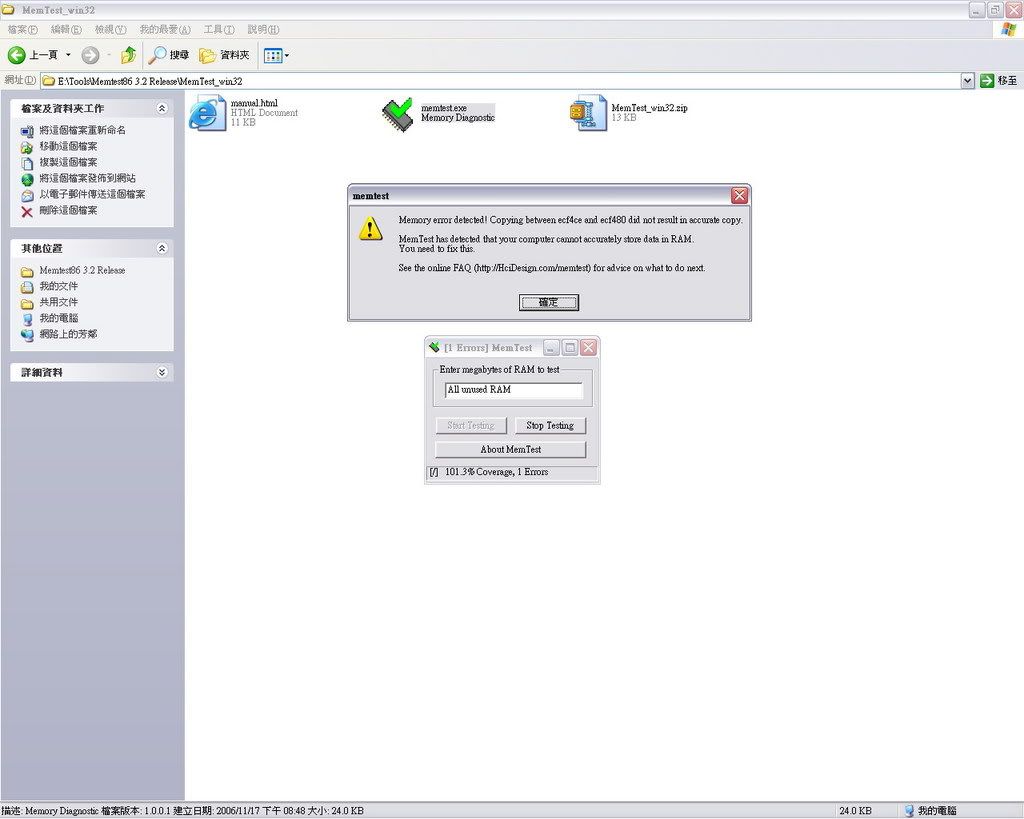This screenshot has height=819, width=1024.
Task: Click the Shared Documents folder icon
Action: tap(27, 303)
